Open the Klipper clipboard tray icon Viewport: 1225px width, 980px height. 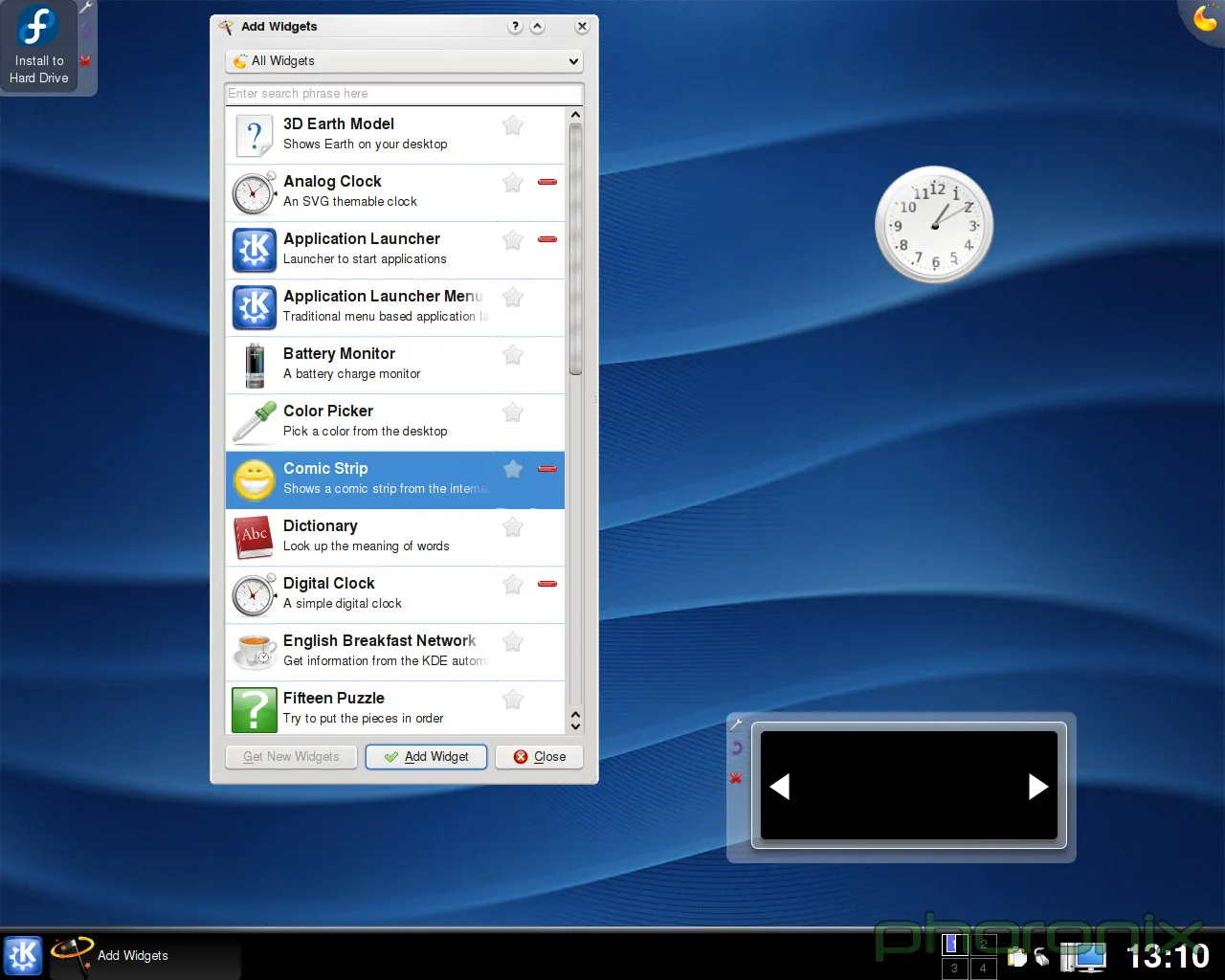click(1016, 957)
